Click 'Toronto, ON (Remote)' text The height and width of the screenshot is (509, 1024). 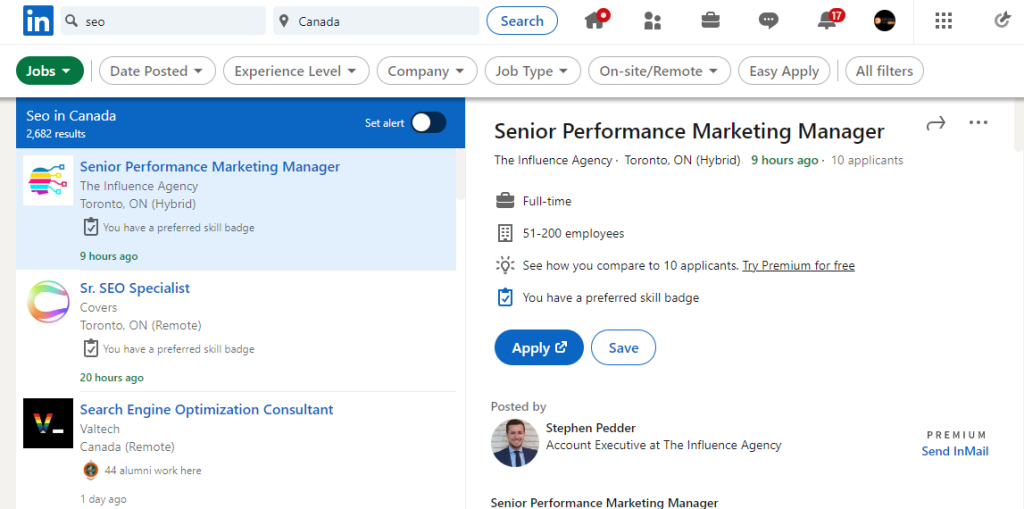tap(140, 325)
